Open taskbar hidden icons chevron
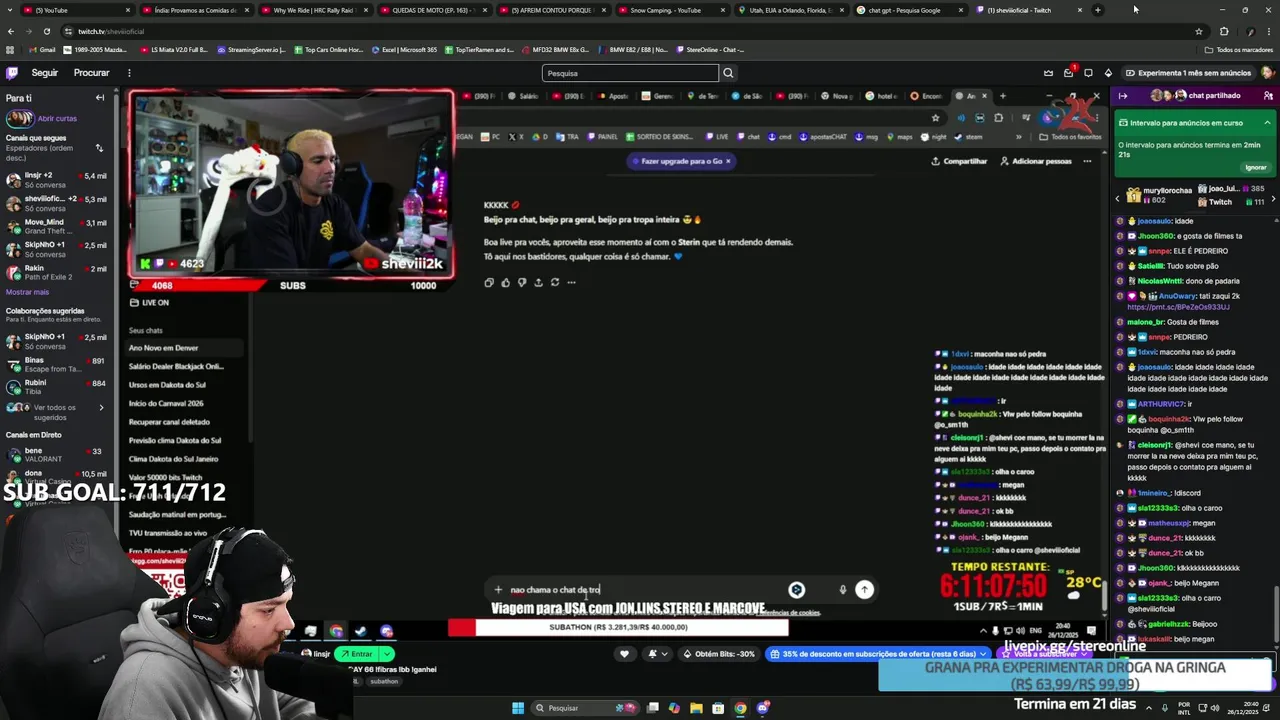Image resolution: width=1280 pixels, height=720 pixels. tap(1151, 708)
